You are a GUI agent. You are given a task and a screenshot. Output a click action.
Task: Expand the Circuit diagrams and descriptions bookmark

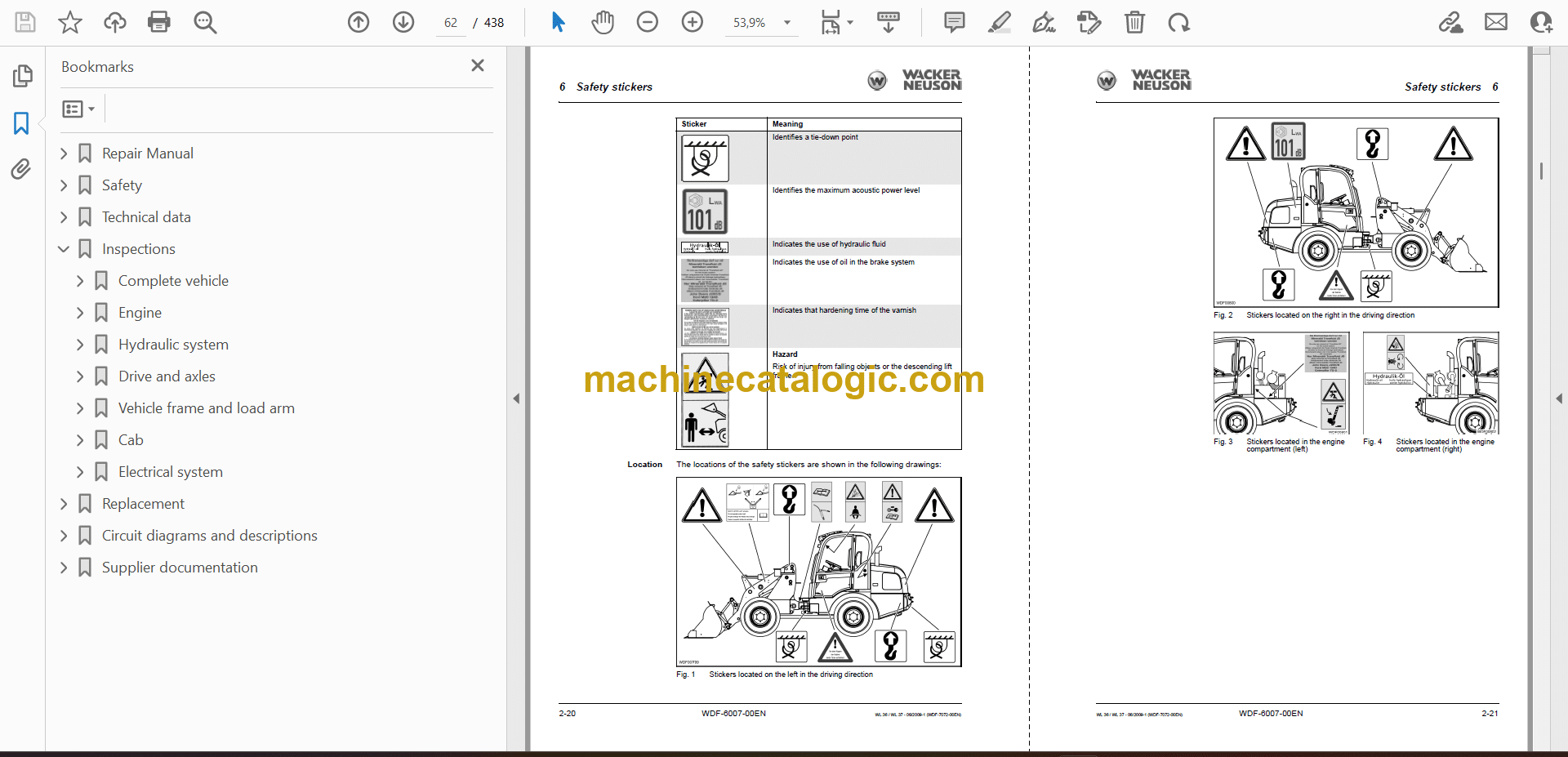pyautogui.click(x=64, y=536)
